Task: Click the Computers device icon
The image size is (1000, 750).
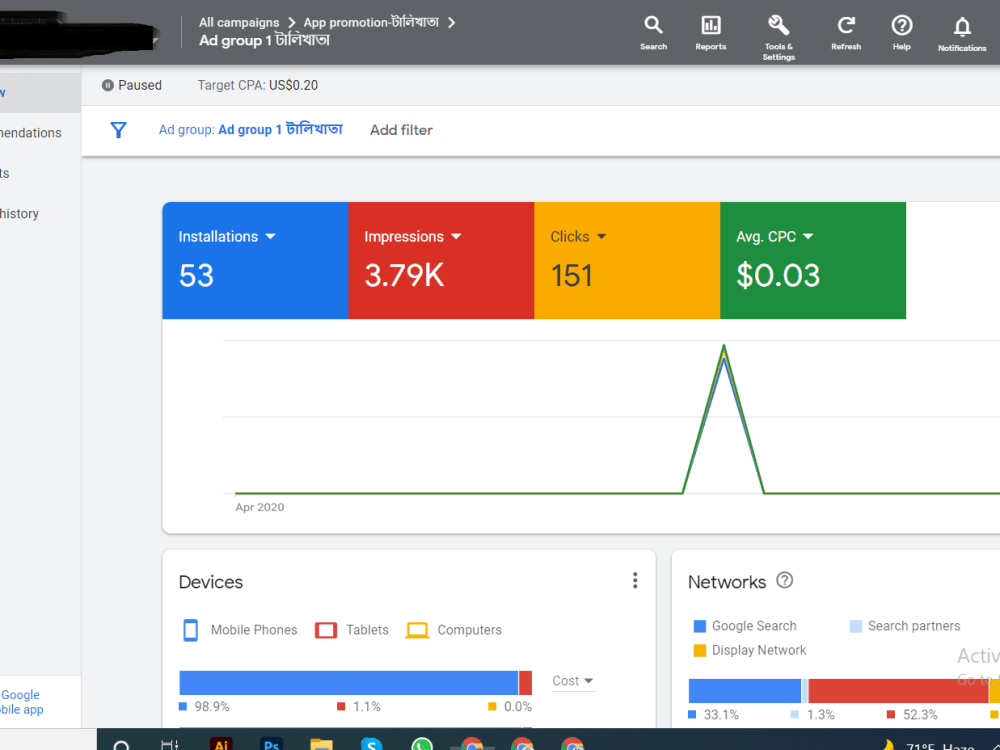Action: 417,630
